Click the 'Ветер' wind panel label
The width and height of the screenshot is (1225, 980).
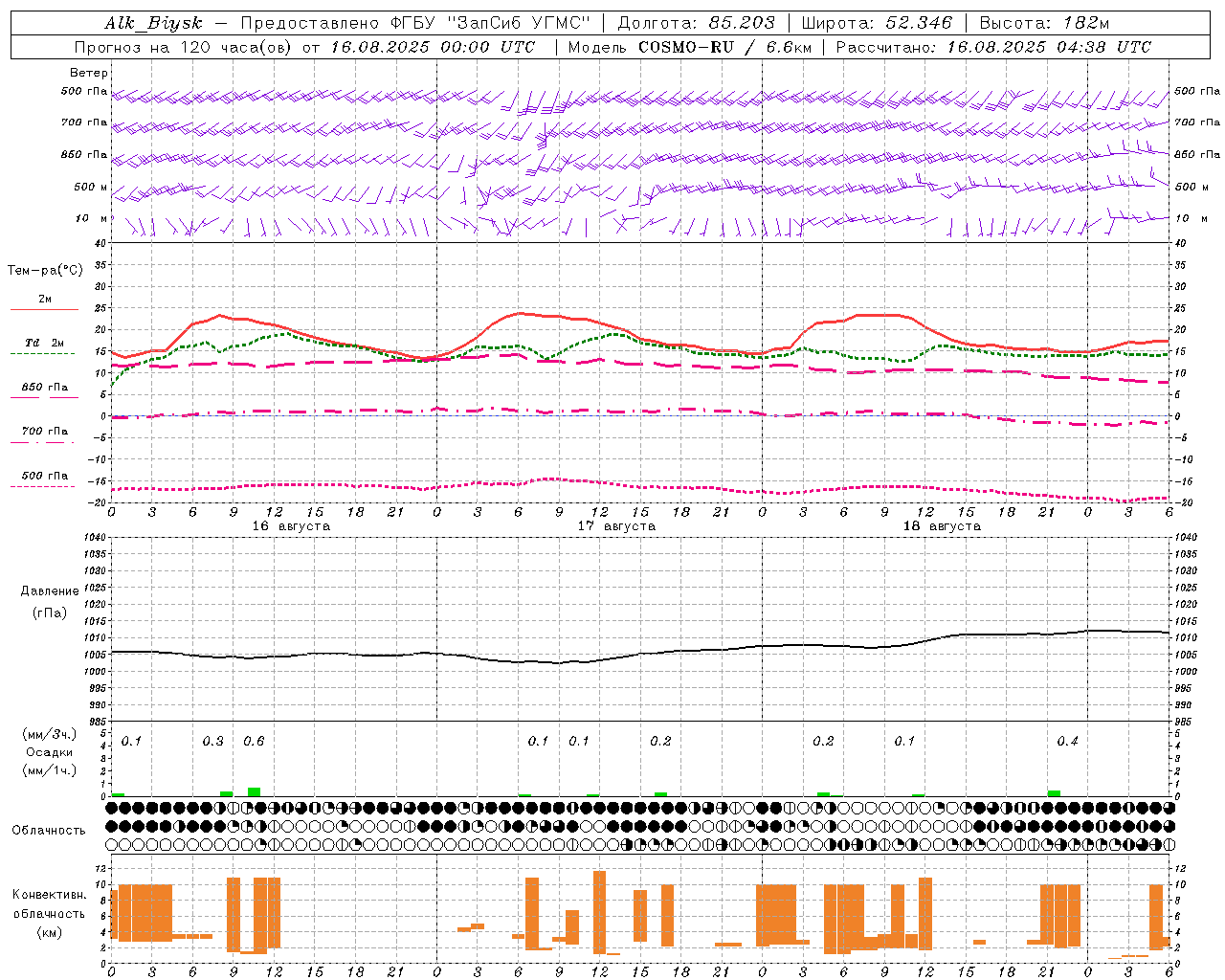tap(89, 73)
